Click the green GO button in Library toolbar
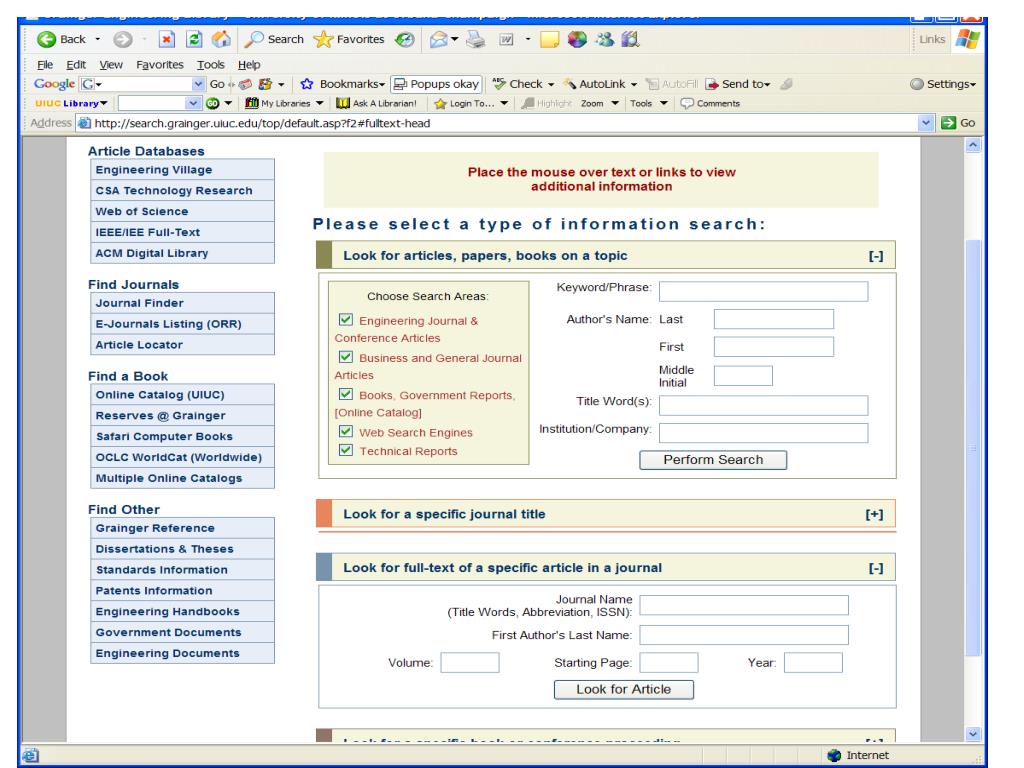 point(212,103)
